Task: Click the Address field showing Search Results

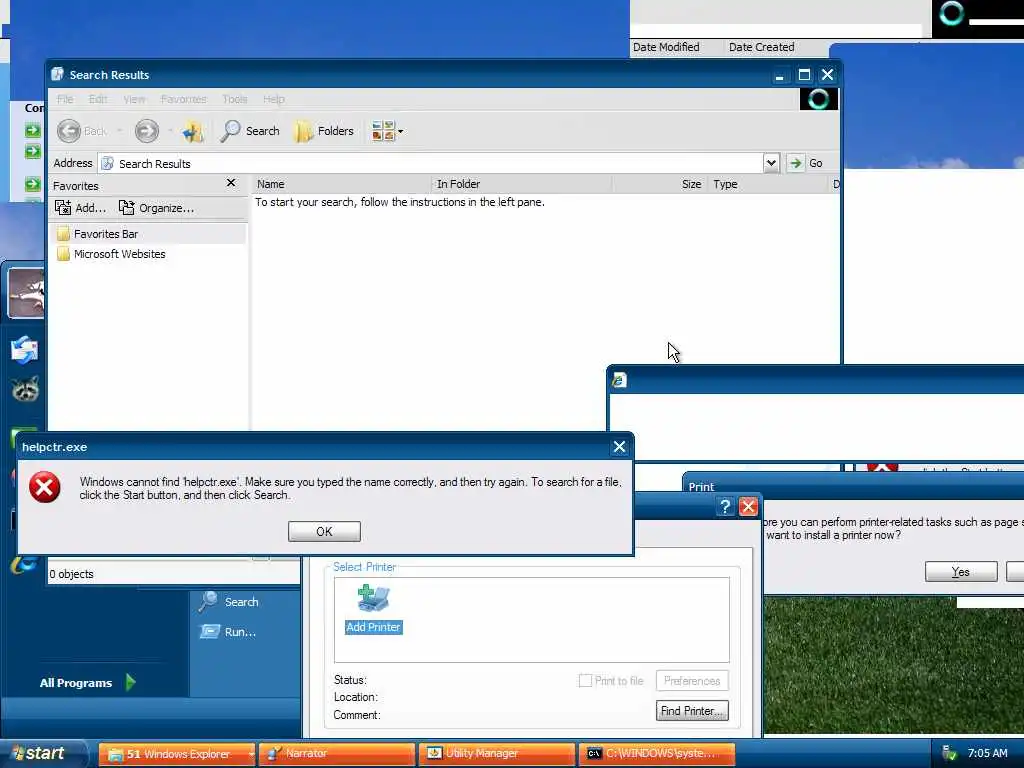Action: [x=431, y=163]
